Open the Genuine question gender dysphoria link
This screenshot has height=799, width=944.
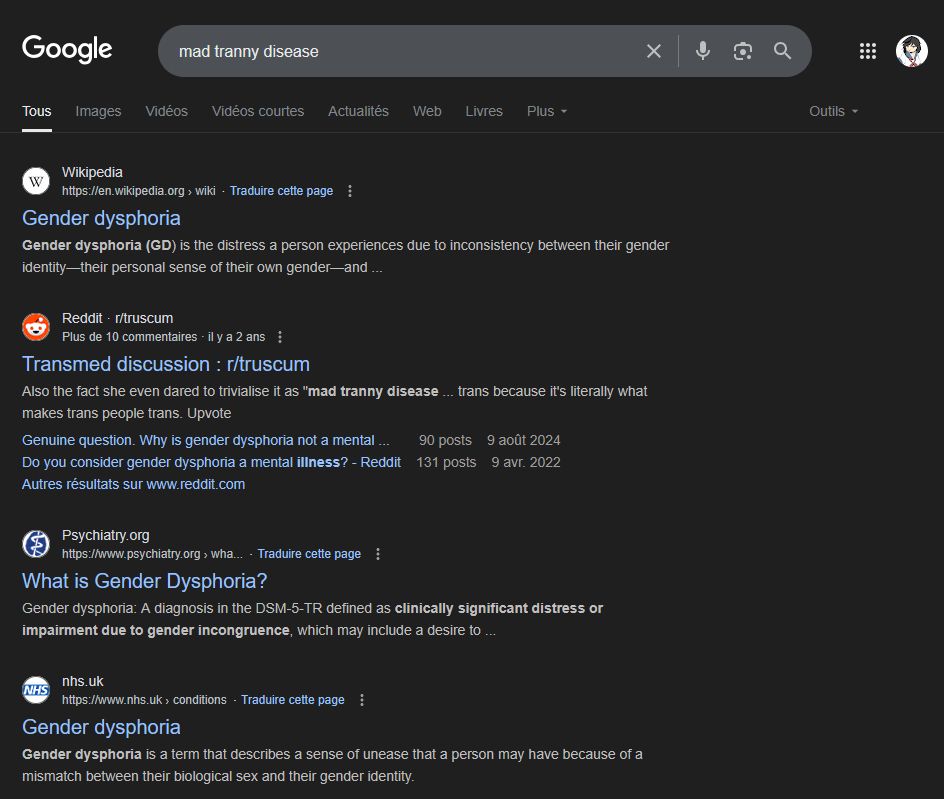(x=205, y=440)
